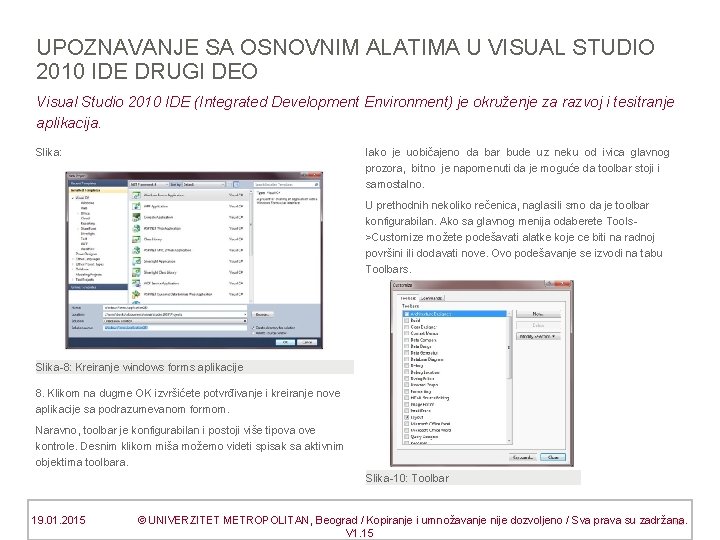720x540 pixels.
Task: Select the ASP.NET Dynamic Data Entities icon
Action: pos(136,294)
